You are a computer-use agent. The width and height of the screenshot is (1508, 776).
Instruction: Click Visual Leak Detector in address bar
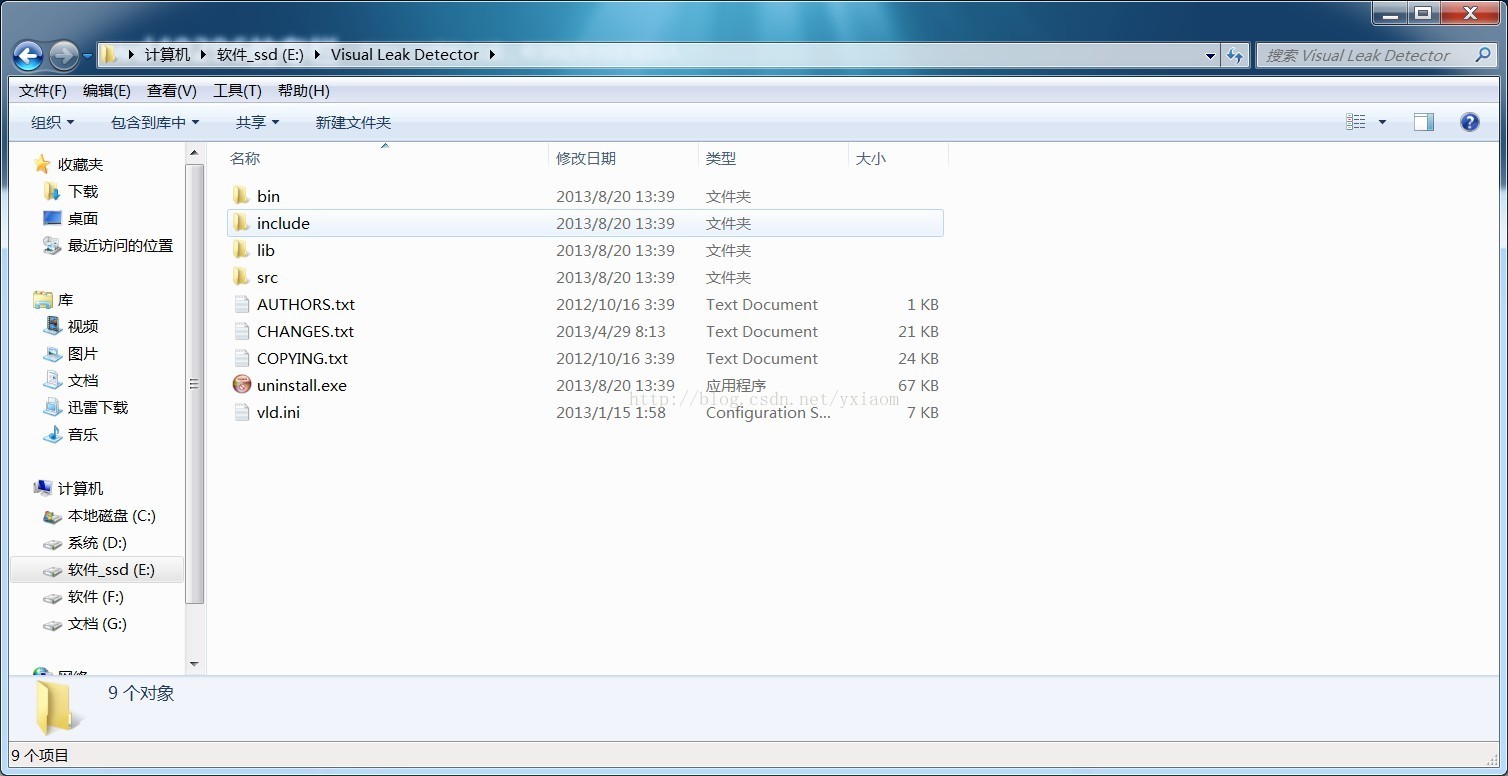405,55
